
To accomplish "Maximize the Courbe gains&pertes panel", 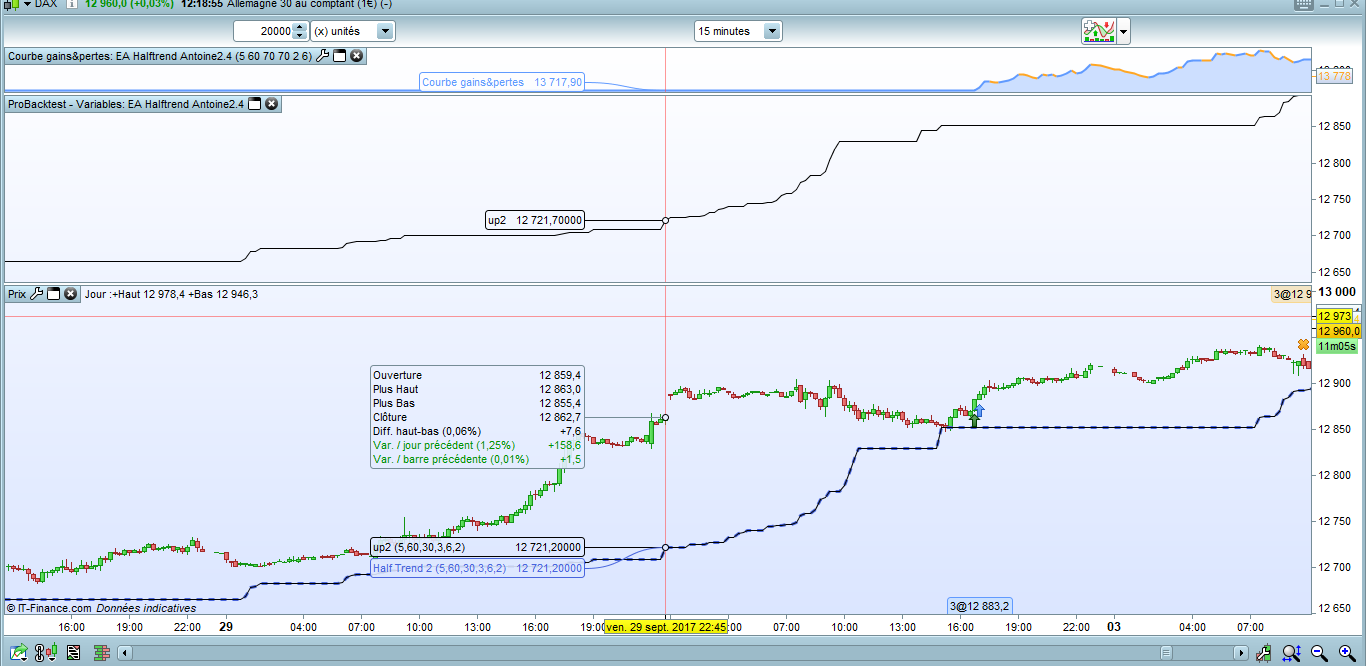I will [339, 56].
